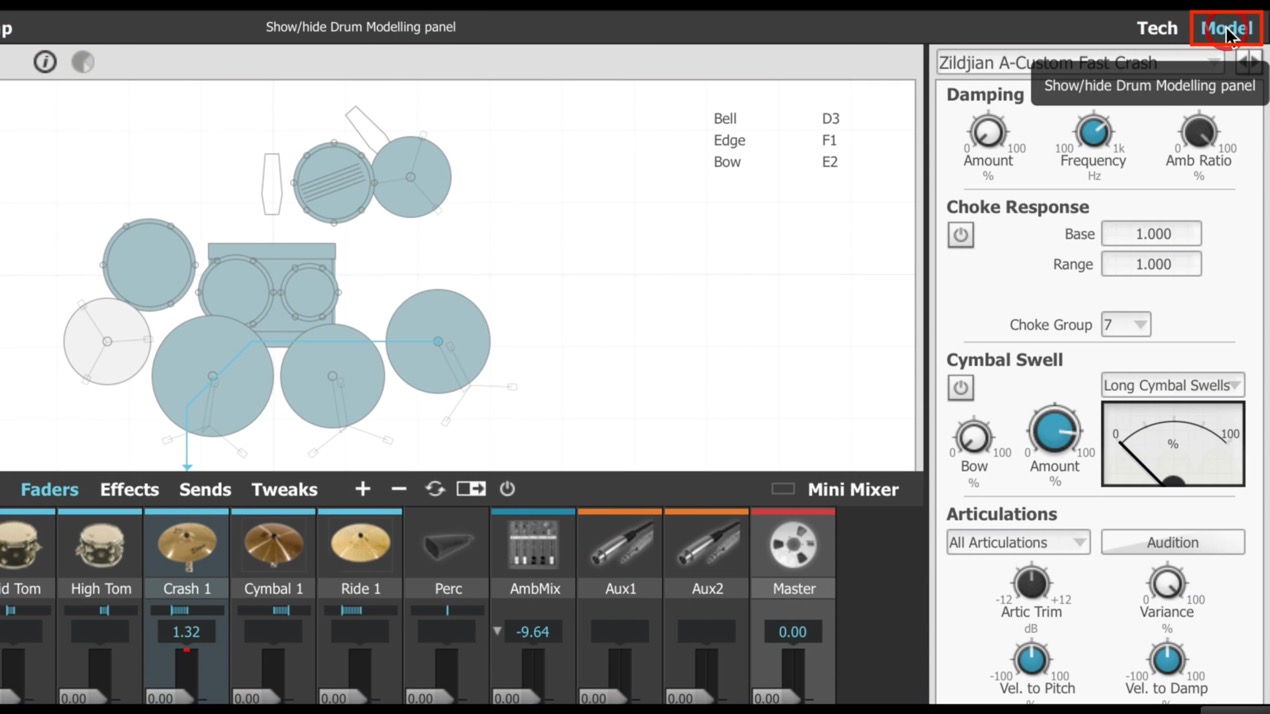The width and height of the screenshot is (1270, 714).
Task: Click the mixer power icon
Action: (x=507, y=489)
